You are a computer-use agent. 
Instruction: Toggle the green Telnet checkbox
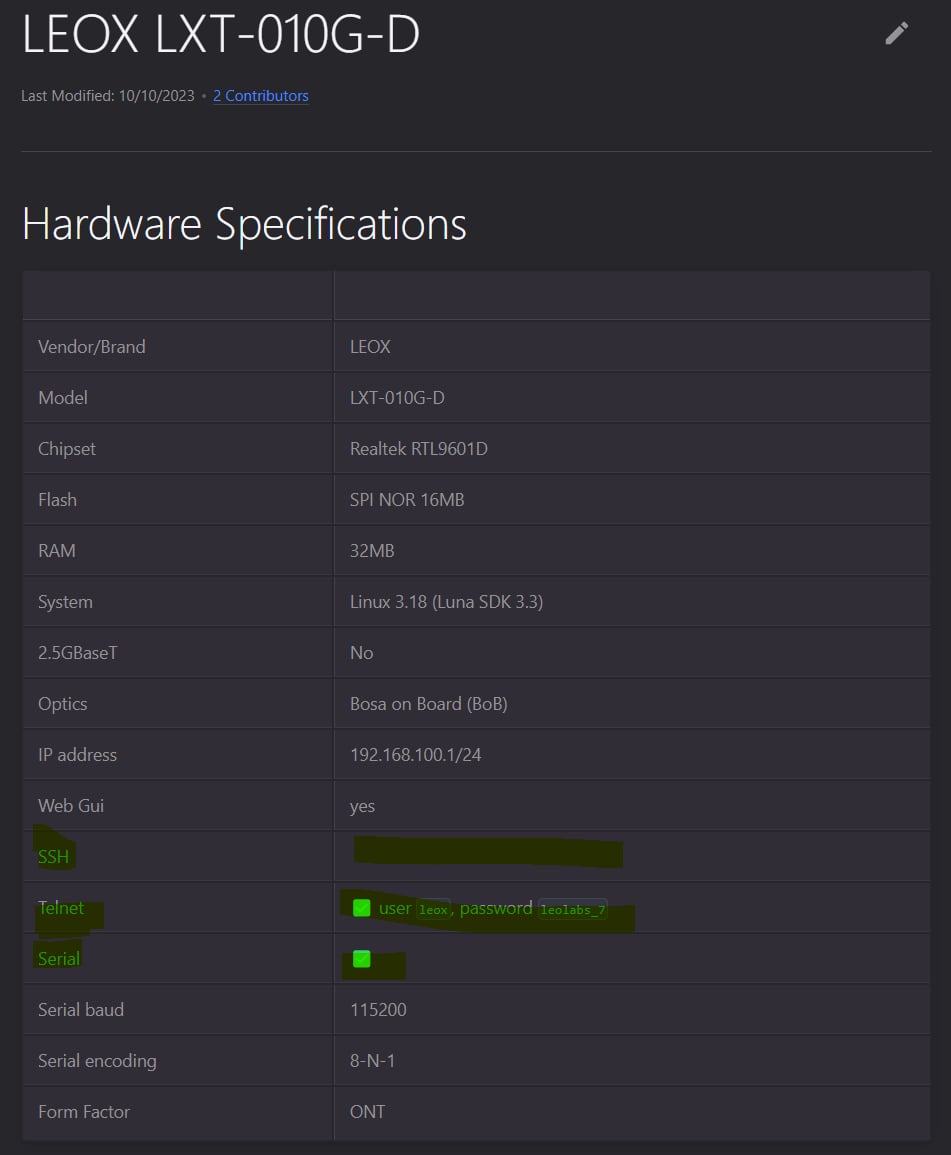click(362, 908)
